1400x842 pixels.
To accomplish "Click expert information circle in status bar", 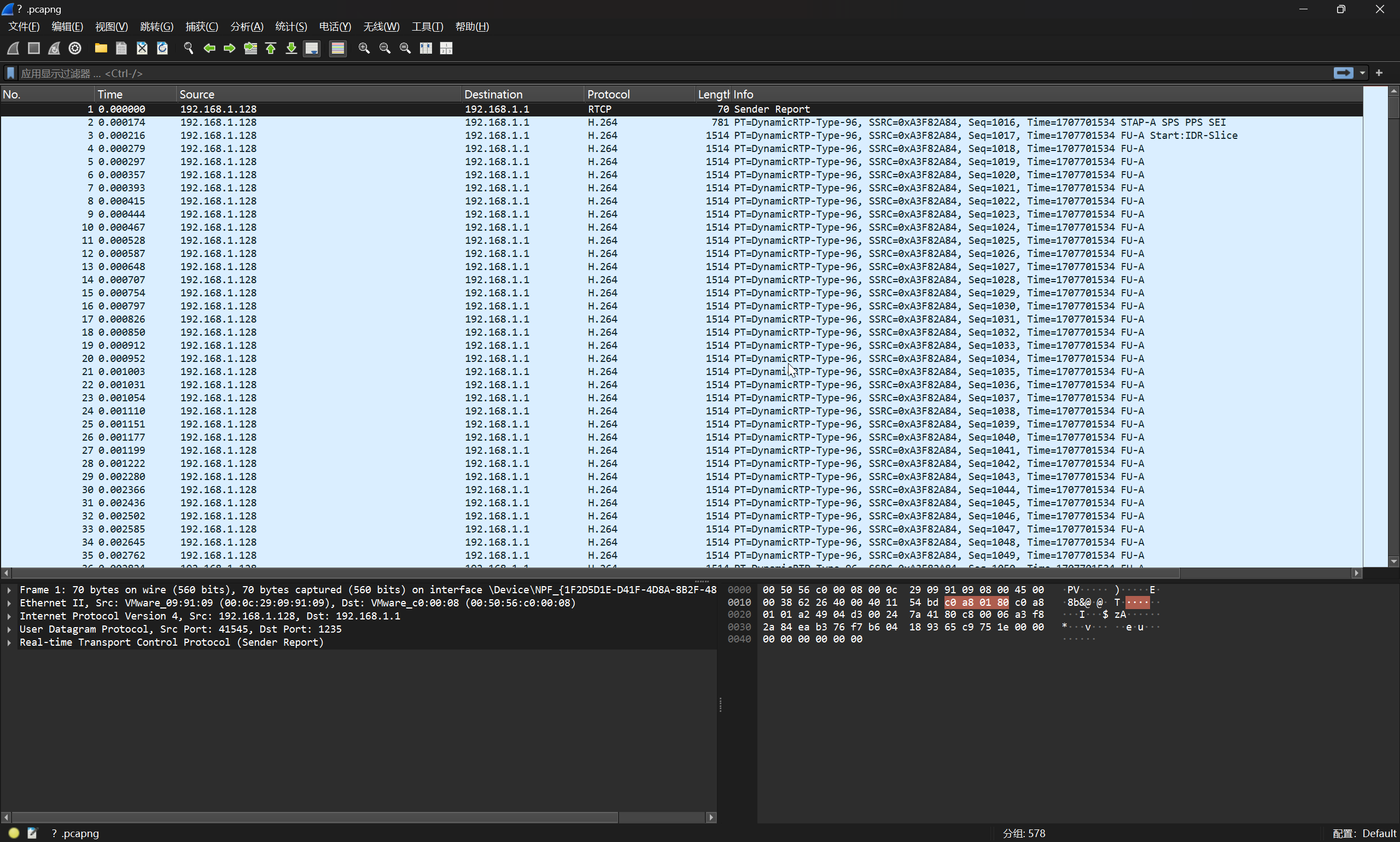I will point(14,833).
